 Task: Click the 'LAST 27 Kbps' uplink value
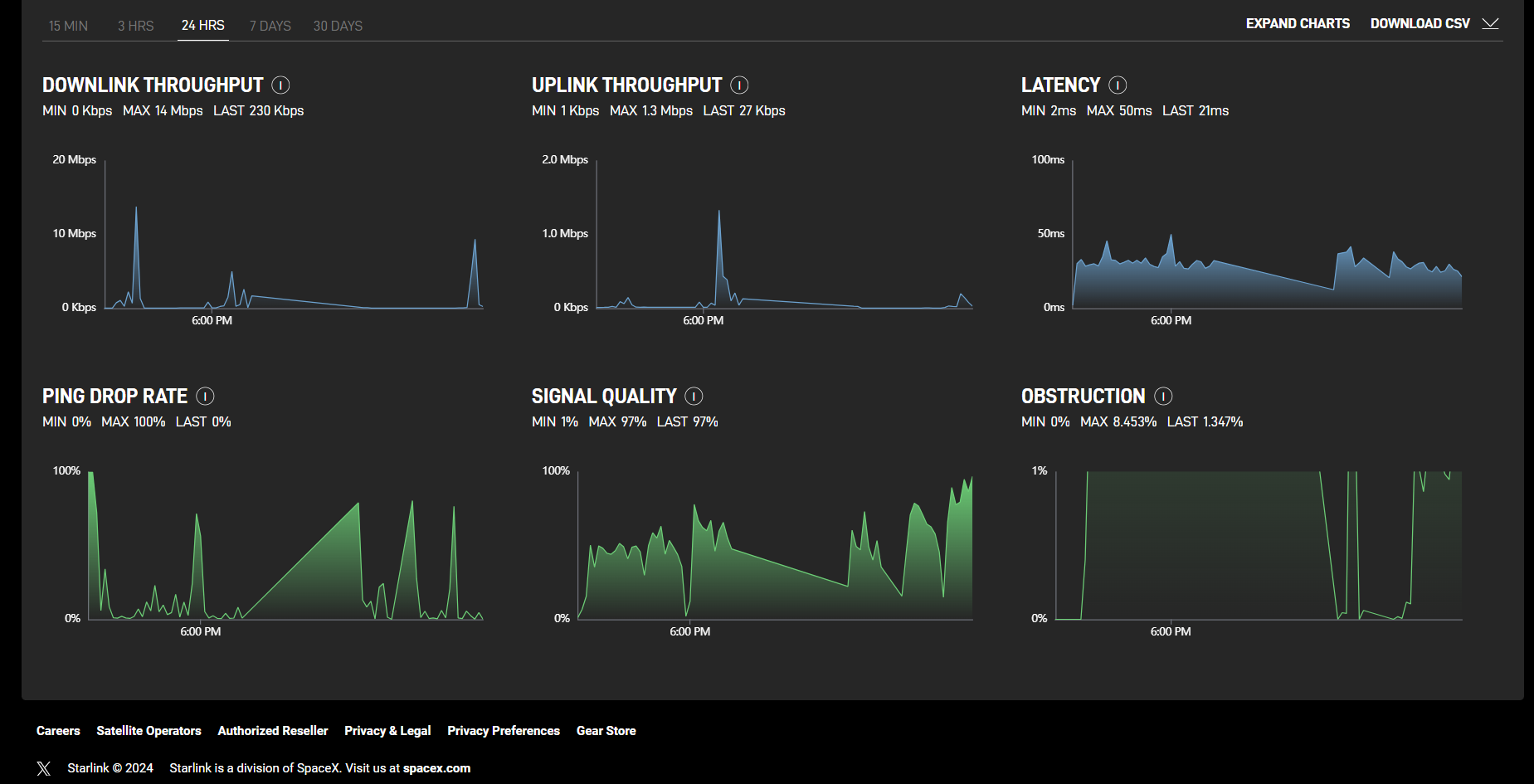pyautogui.click(x=744, y=111)
